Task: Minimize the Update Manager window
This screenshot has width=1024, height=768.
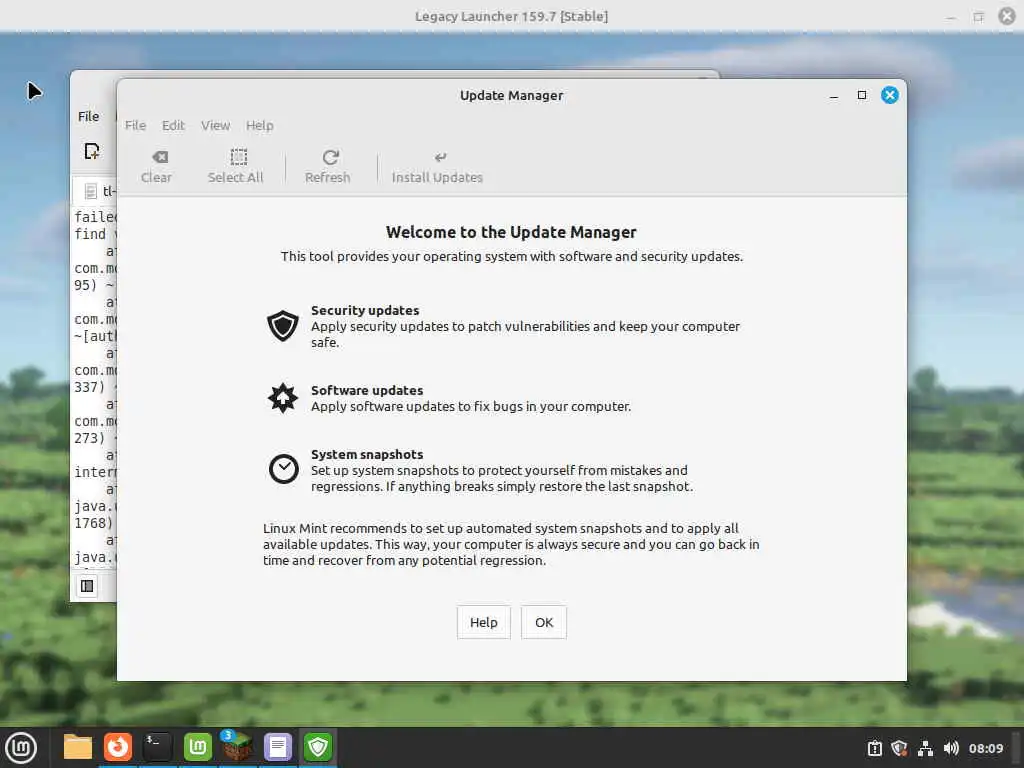Action: (833, 95)
